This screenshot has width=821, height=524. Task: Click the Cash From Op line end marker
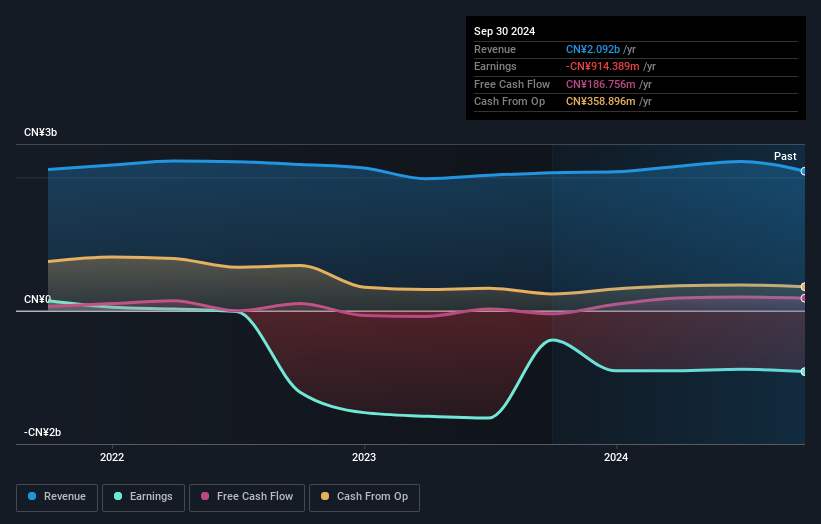click(x=803, y=287)
